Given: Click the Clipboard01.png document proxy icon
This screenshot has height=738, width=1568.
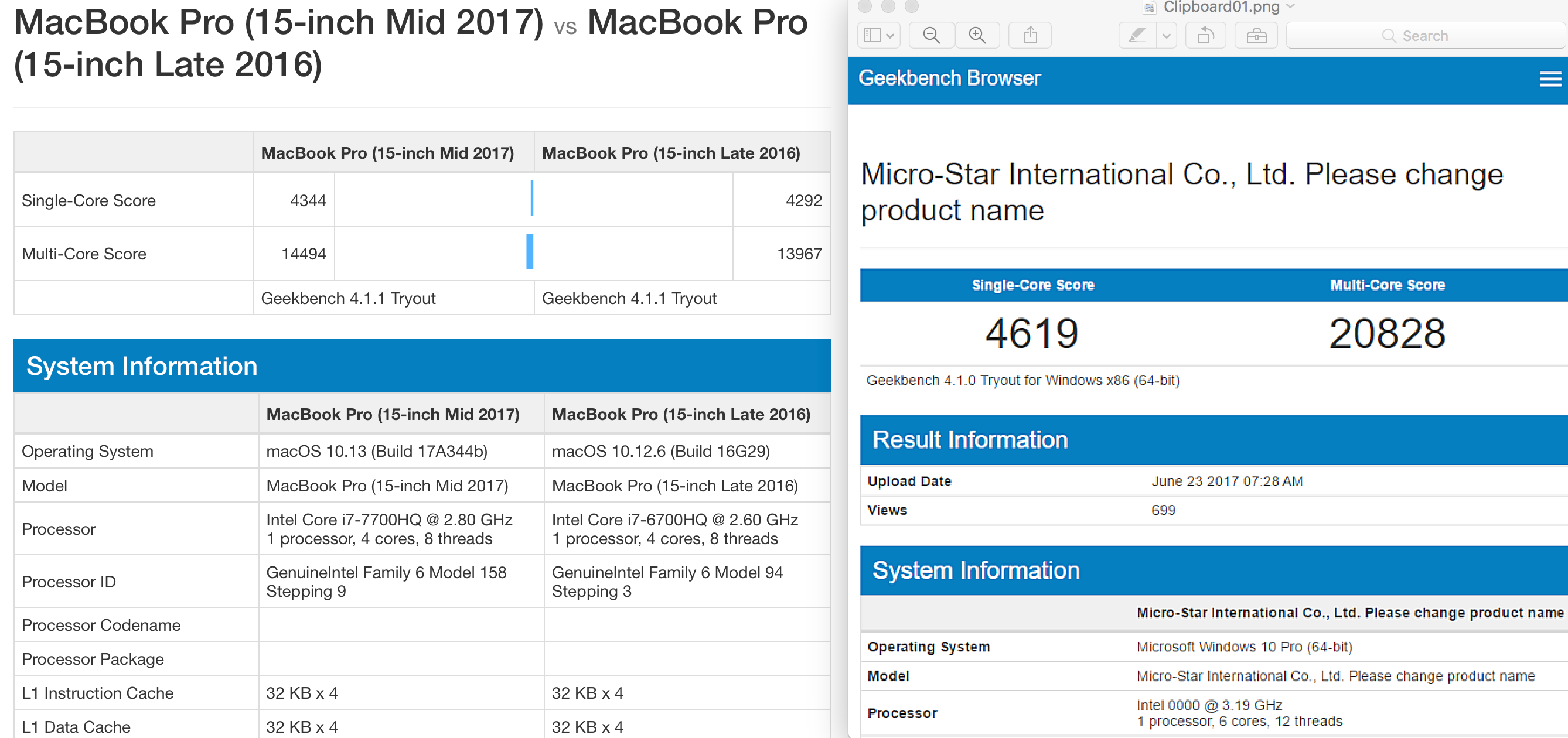Looking at the screenshot, I should tap(1148, 7).
